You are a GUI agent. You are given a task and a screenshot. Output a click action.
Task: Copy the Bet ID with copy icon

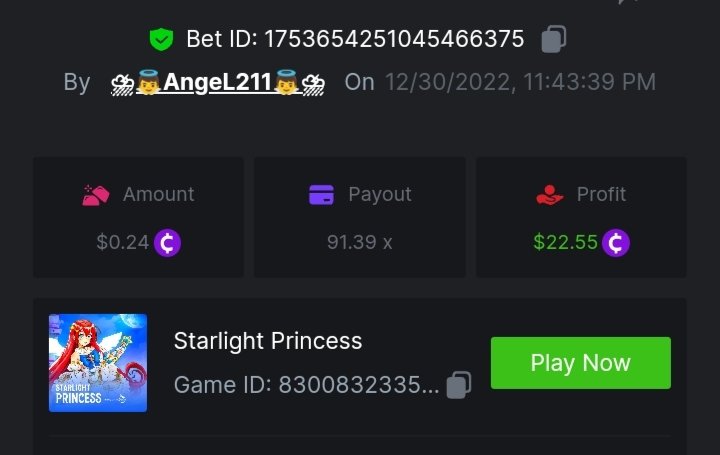(554, 39)
